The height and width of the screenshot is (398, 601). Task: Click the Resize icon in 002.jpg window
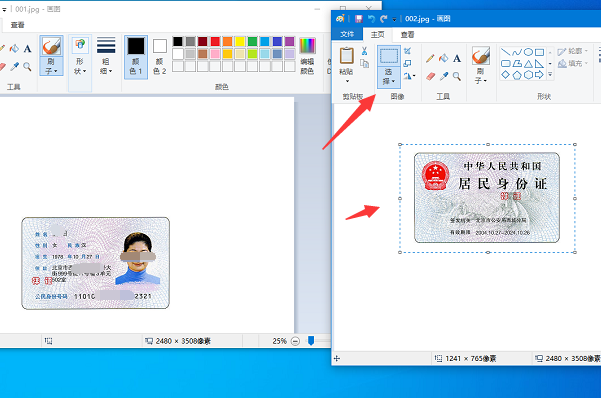pyautogui.click(x=407, y=63)
